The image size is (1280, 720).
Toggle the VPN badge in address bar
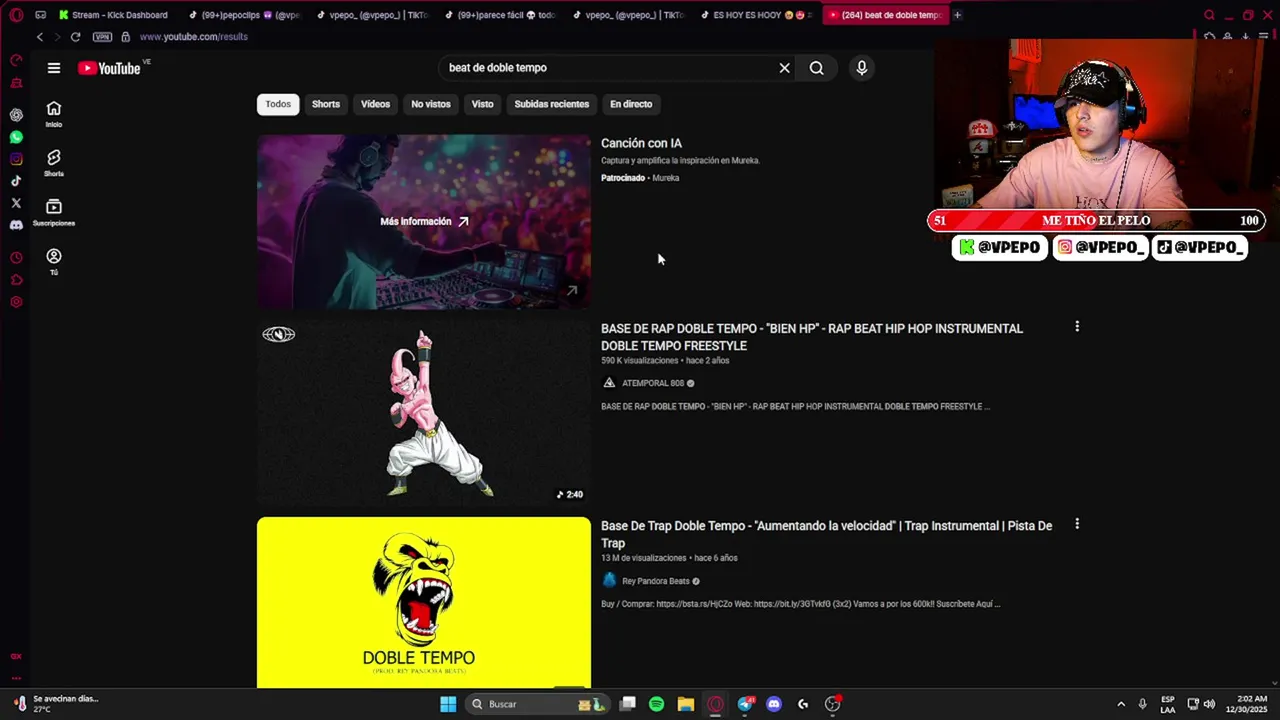pyautogui.click(x=103, y=37)
